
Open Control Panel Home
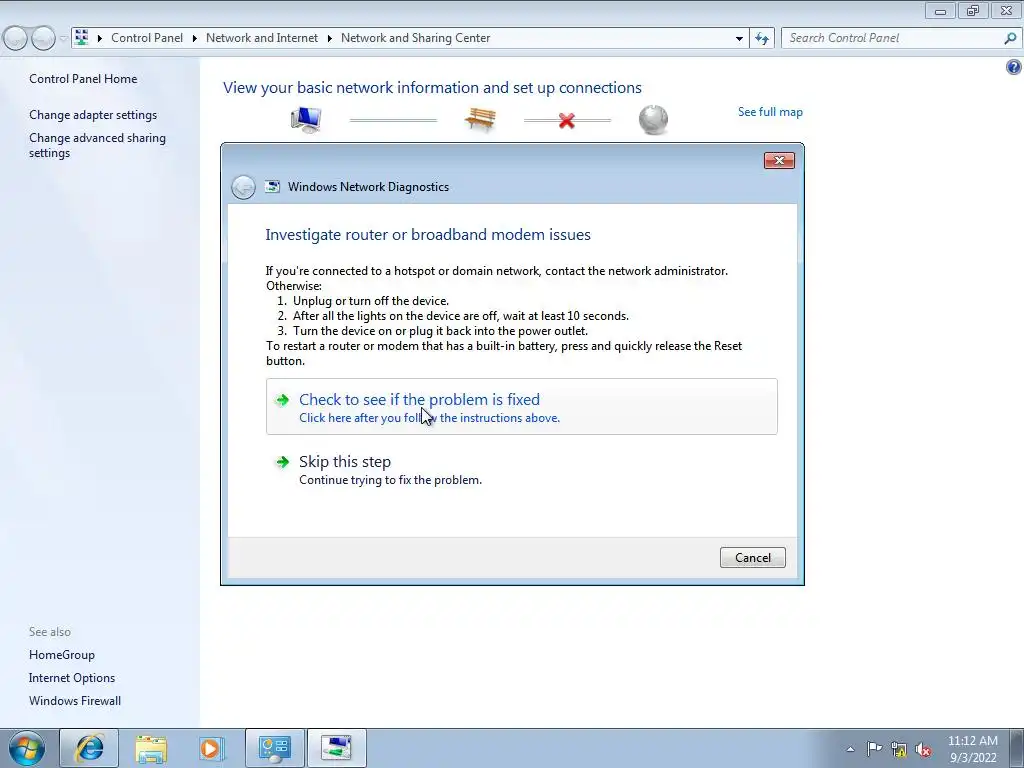tap(83, 79)
